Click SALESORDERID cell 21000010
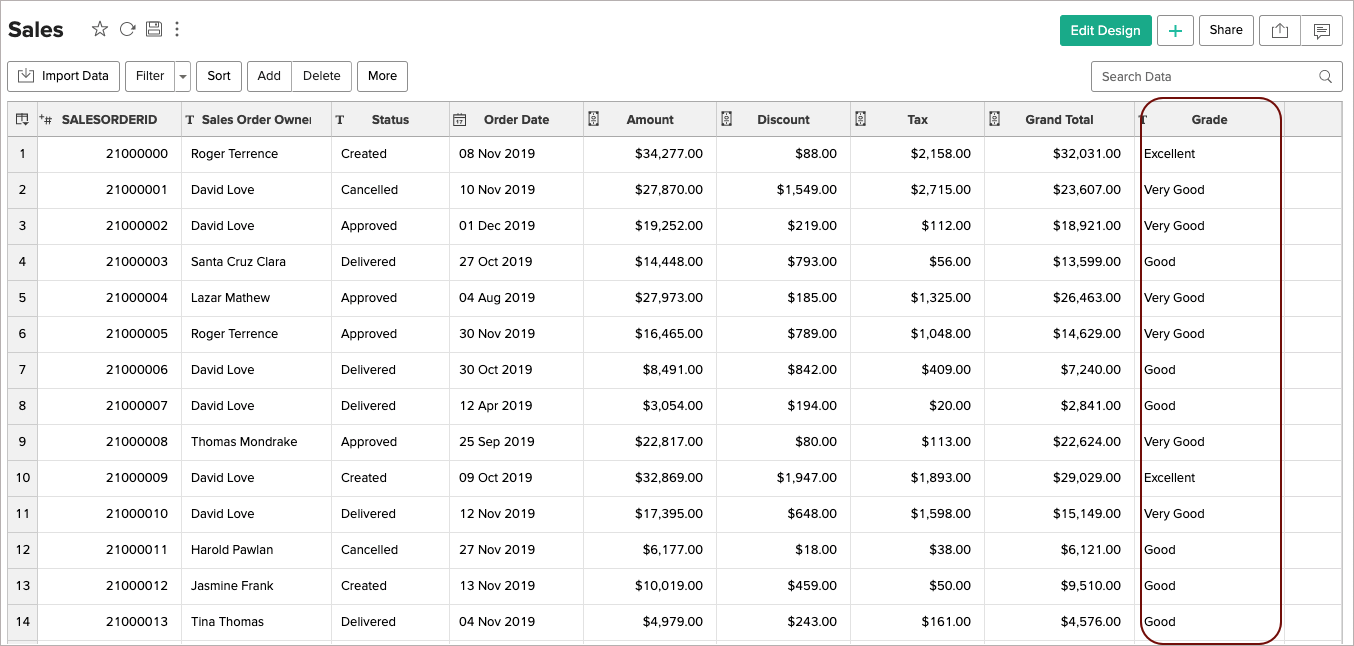 [x=109, y=514]
